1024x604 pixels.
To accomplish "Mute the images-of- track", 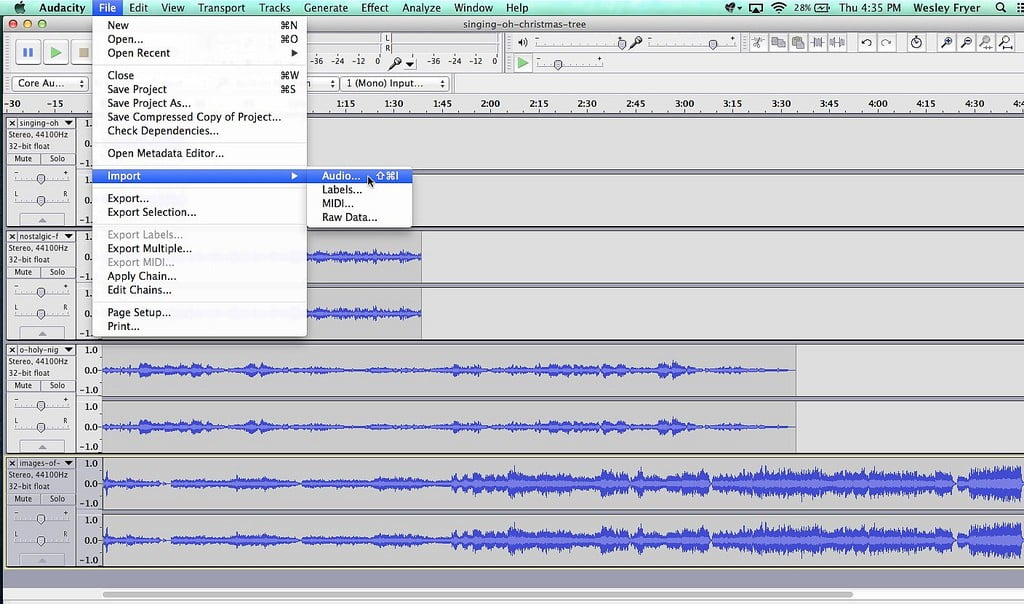I will pos(24,499).
